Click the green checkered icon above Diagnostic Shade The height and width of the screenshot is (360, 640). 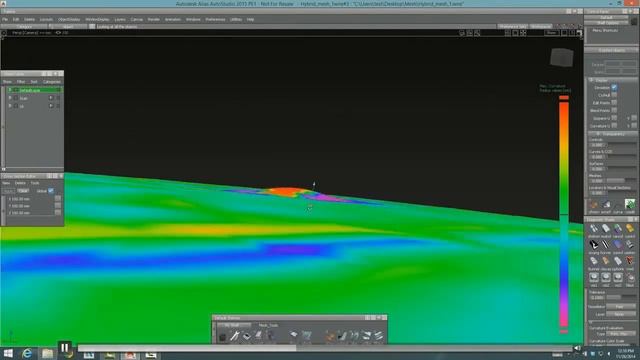[630, 204]
